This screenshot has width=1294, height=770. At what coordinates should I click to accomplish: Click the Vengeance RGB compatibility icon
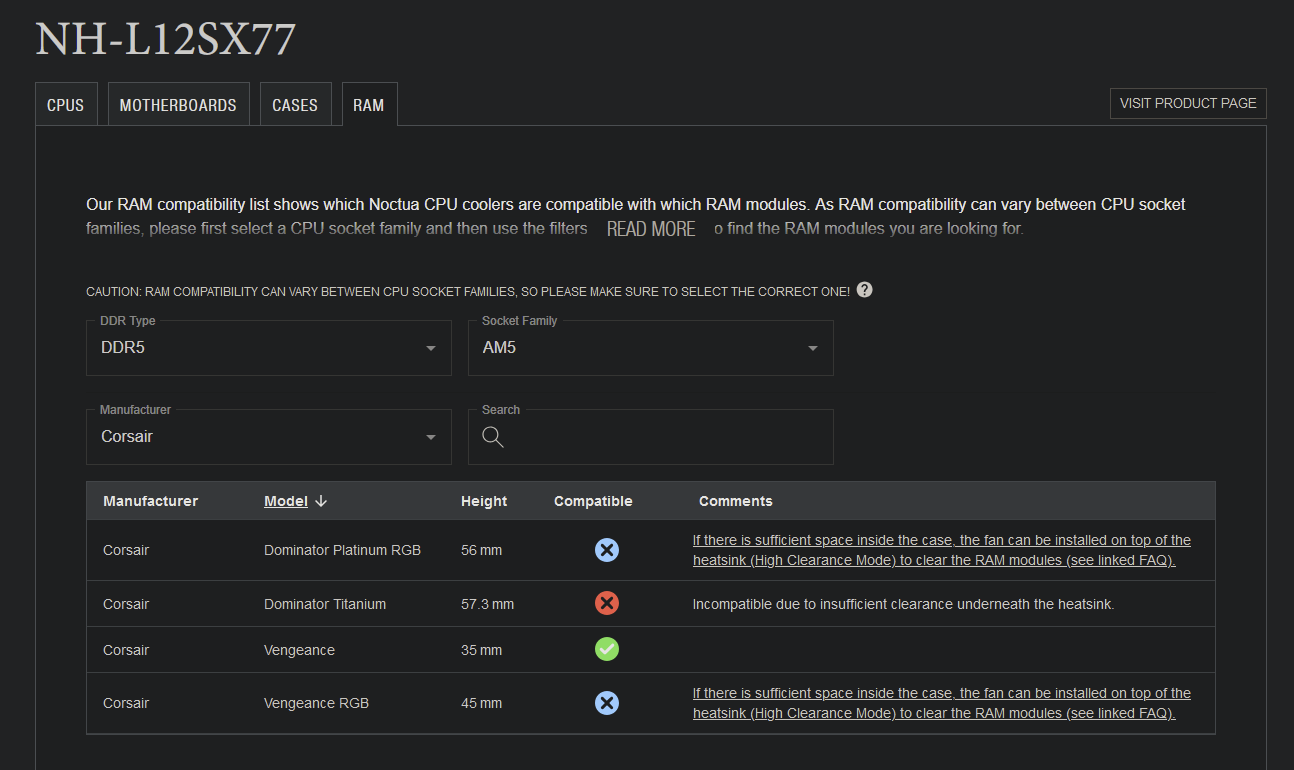point(607,703)
